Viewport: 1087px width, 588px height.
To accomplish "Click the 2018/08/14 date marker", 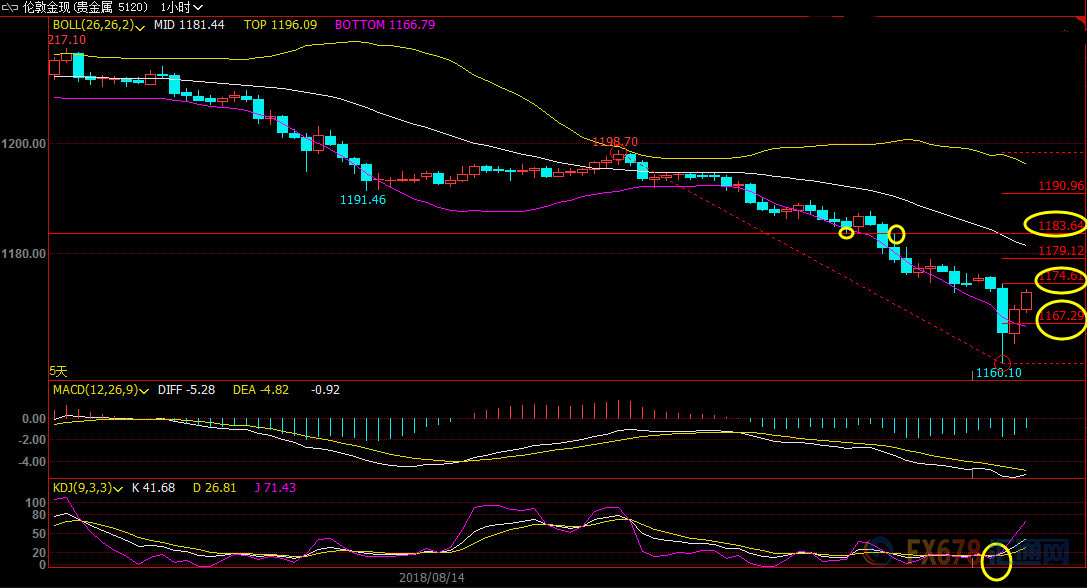I will pyautogui.click(x=432, y=578).
